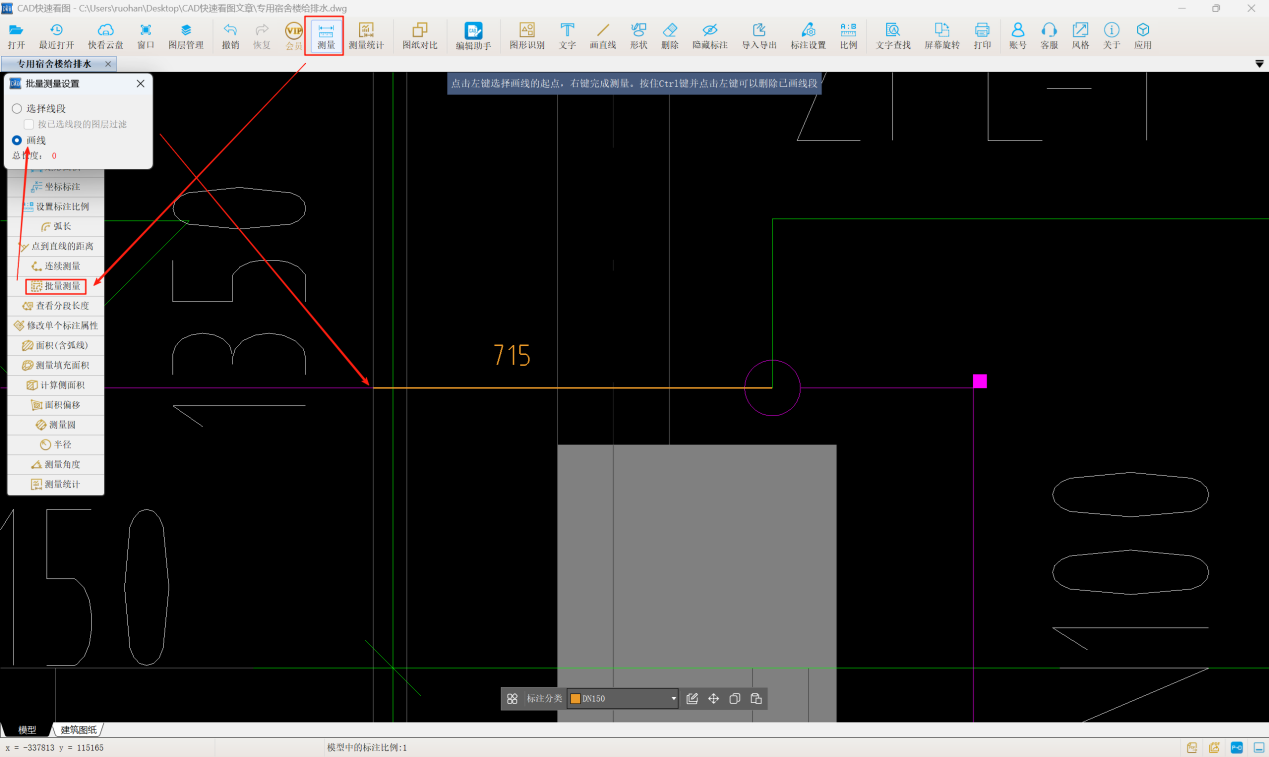This screenshot has height=757, width=1269.
Task: Select the 画直线 draw line tool
Action: coord(602,36)
